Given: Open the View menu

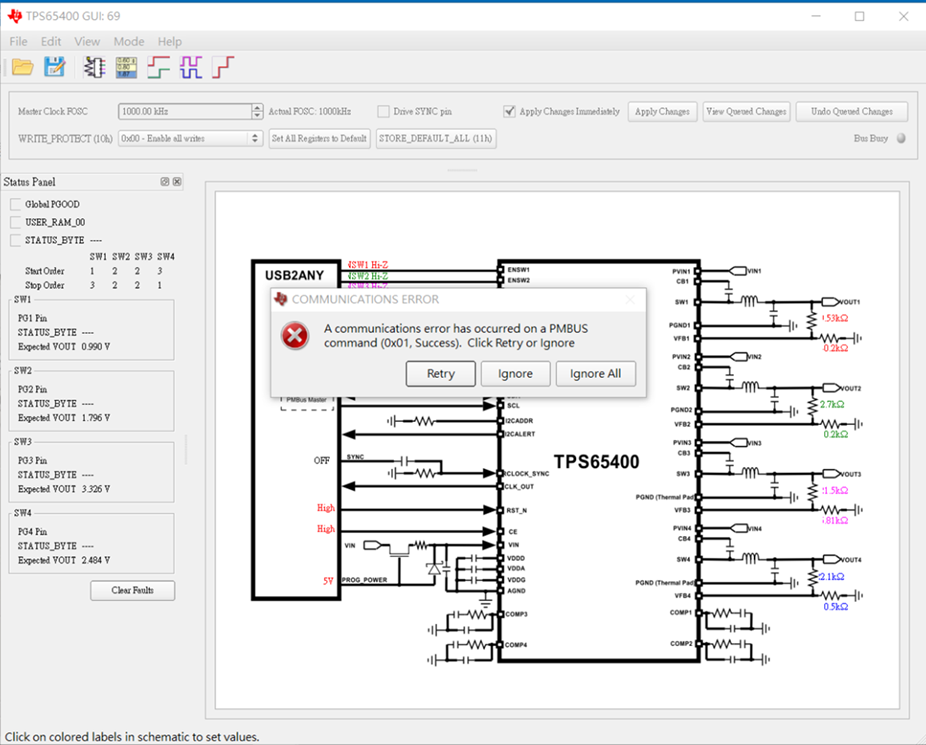Looking at the screenshot, I should (87, 41).
